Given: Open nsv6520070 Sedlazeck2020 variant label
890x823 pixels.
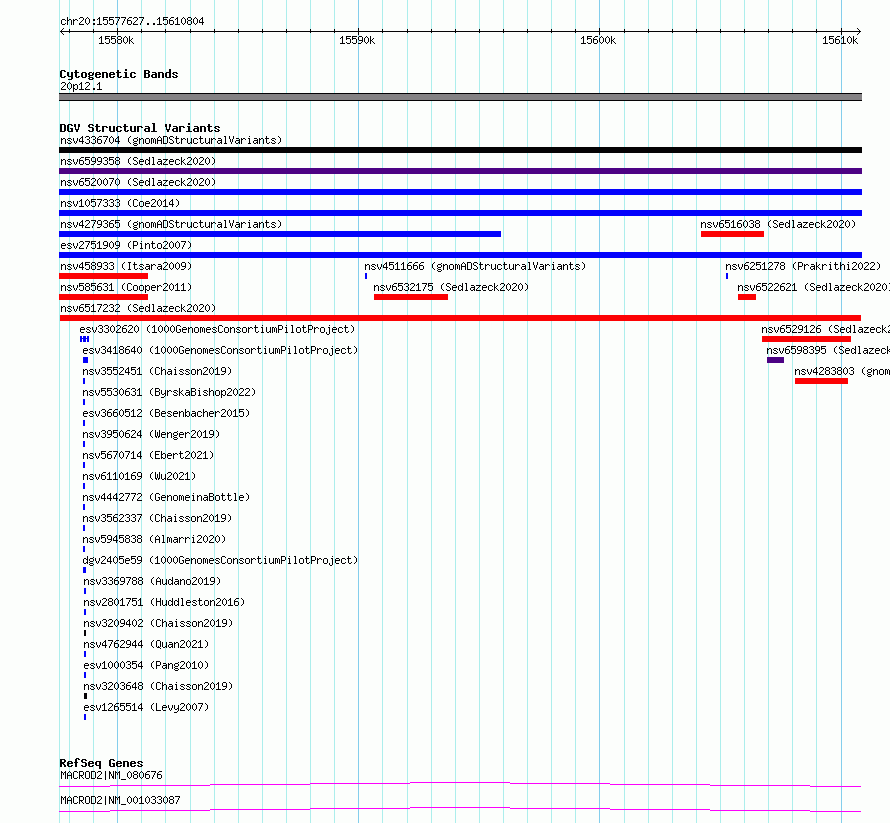Looking at the screenshot, I should [x=138, y=182].
